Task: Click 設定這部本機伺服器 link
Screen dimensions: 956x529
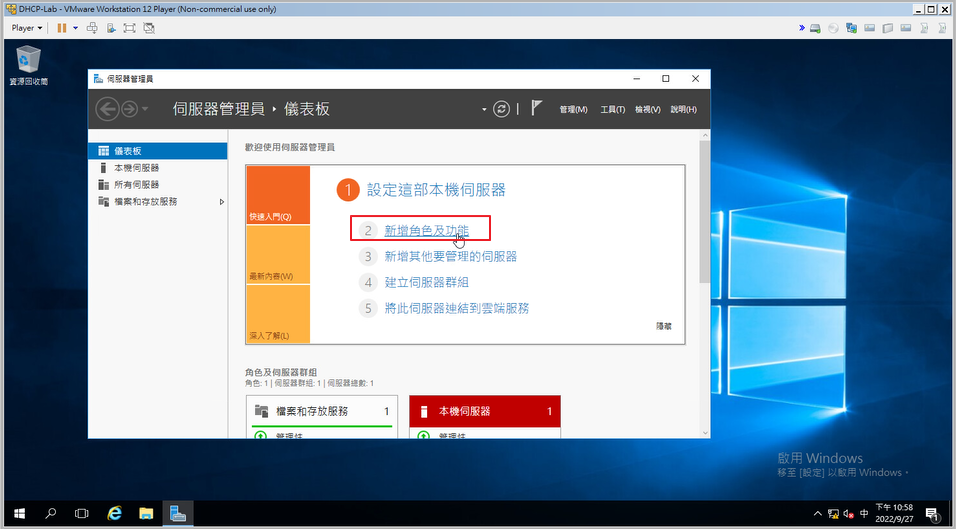Action: point(436,190)
